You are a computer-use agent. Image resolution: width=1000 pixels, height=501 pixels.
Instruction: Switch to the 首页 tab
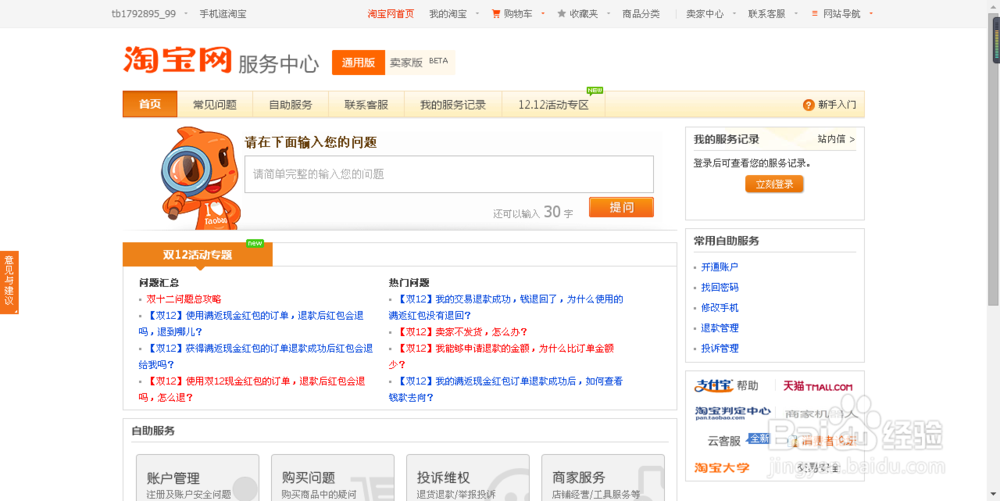click(x=150, y=105)
